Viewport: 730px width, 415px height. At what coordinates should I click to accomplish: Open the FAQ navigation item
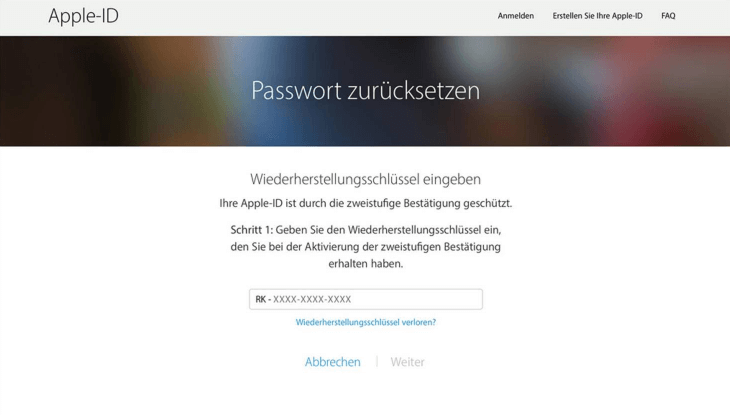[668, 16]
